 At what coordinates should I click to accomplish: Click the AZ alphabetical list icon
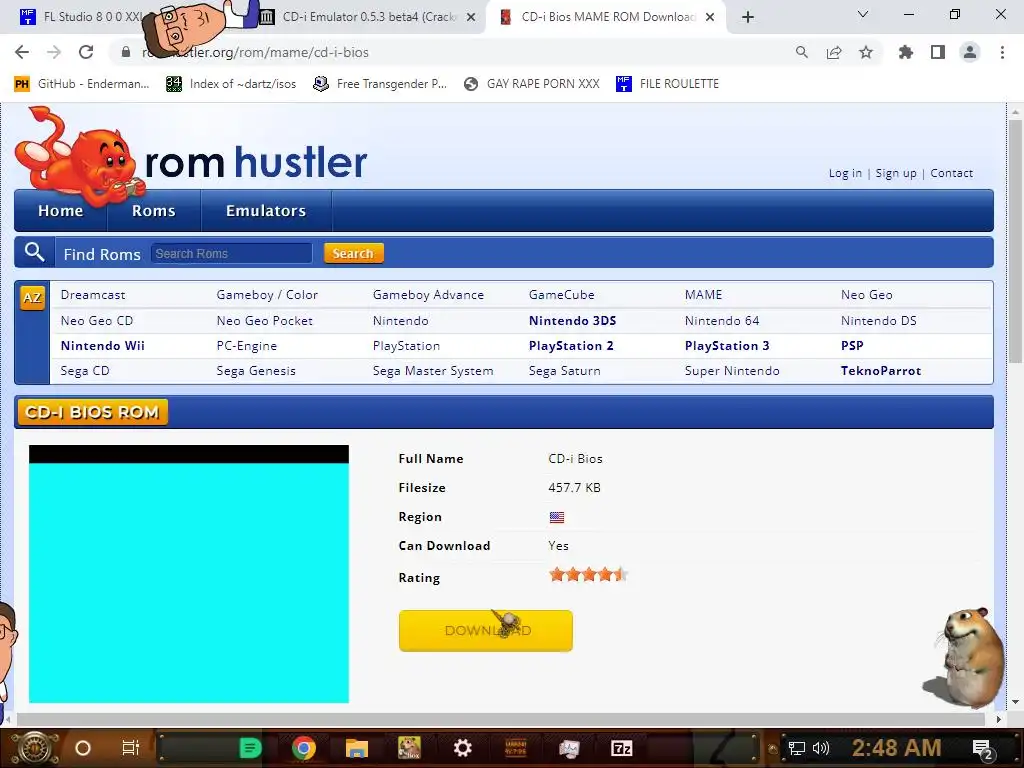[x=32, y=298]
